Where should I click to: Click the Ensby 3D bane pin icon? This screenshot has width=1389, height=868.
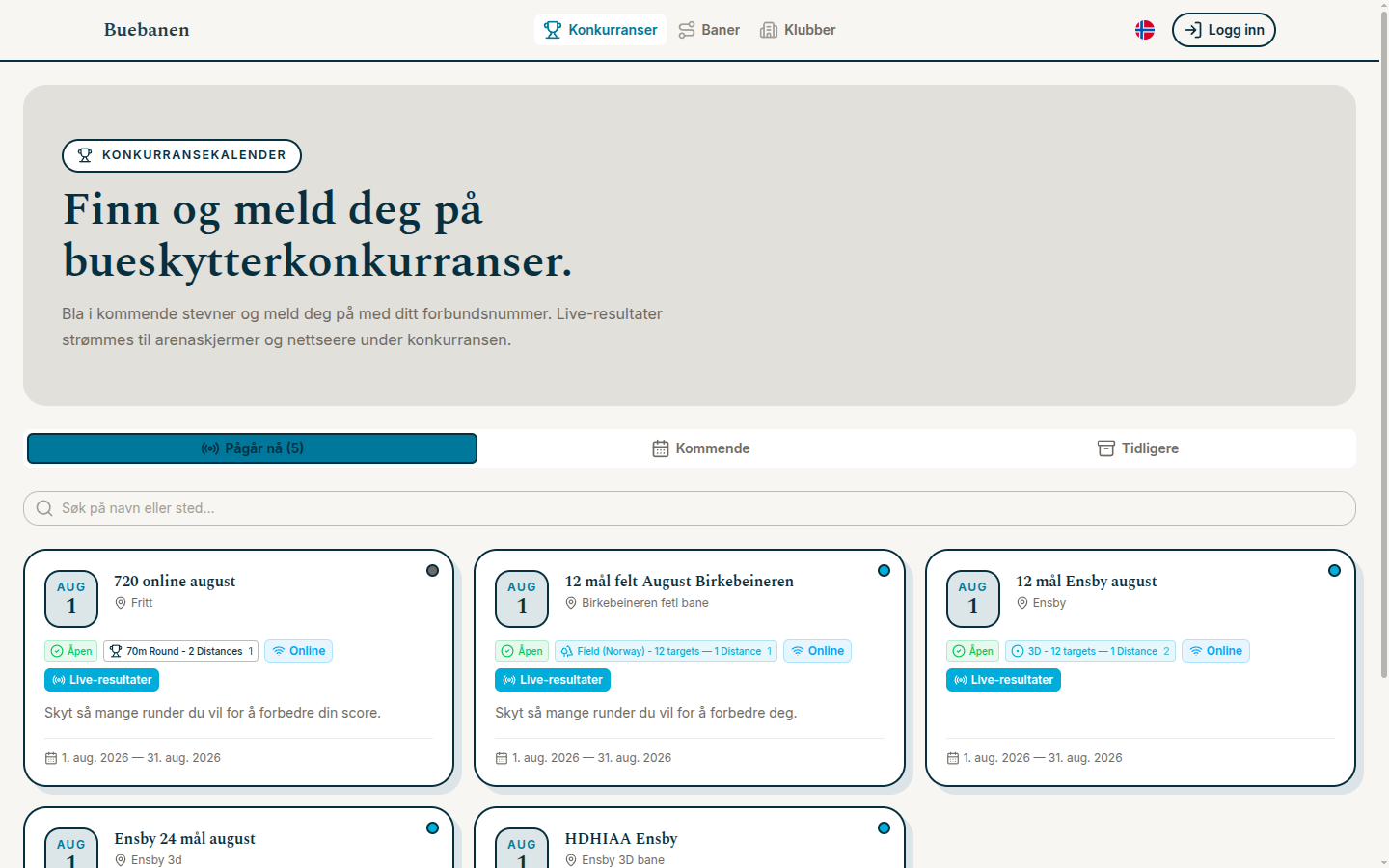click(x=571, y=860)
